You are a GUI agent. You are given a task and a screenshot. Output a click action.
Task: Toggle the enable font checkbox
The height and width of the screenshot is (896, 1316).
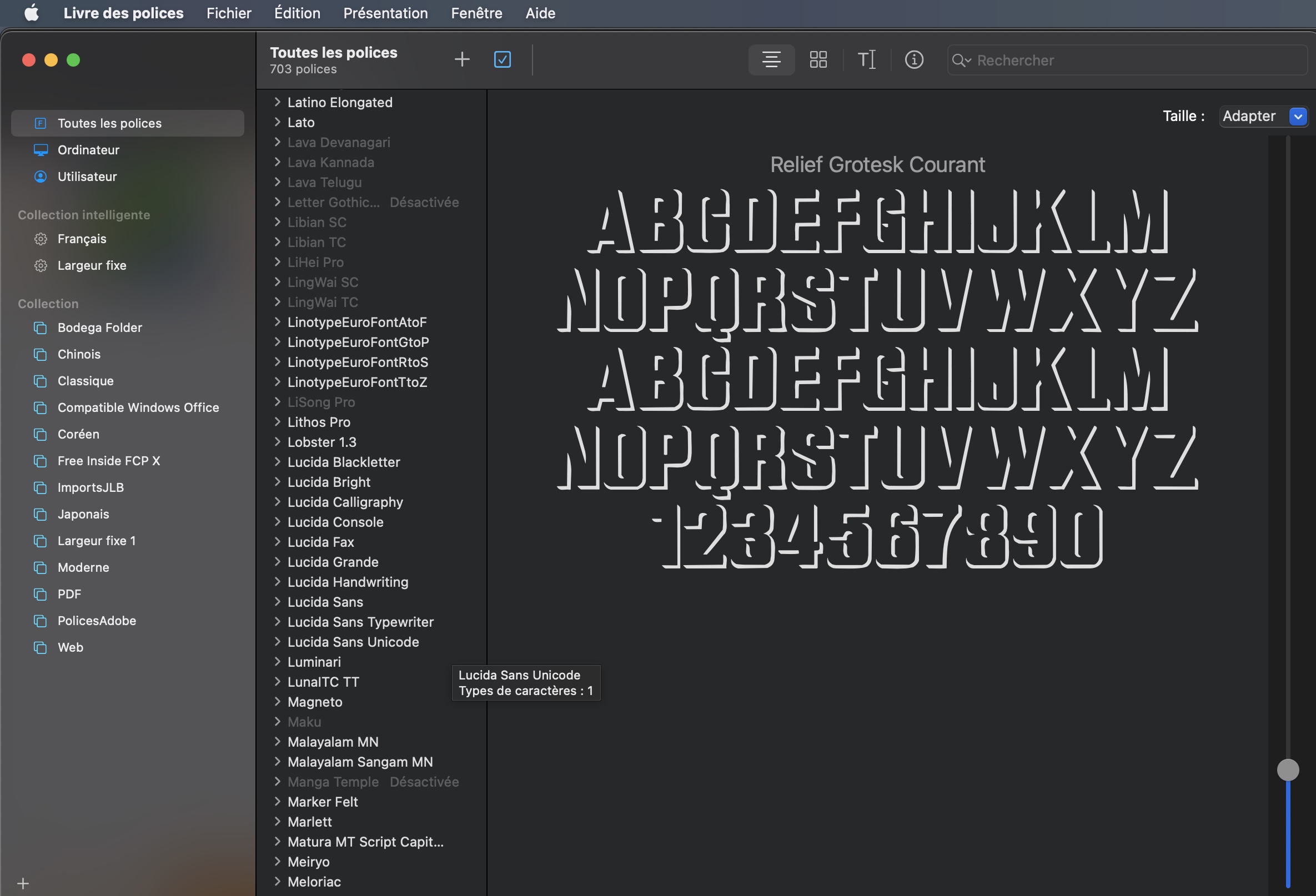point(503,59)
